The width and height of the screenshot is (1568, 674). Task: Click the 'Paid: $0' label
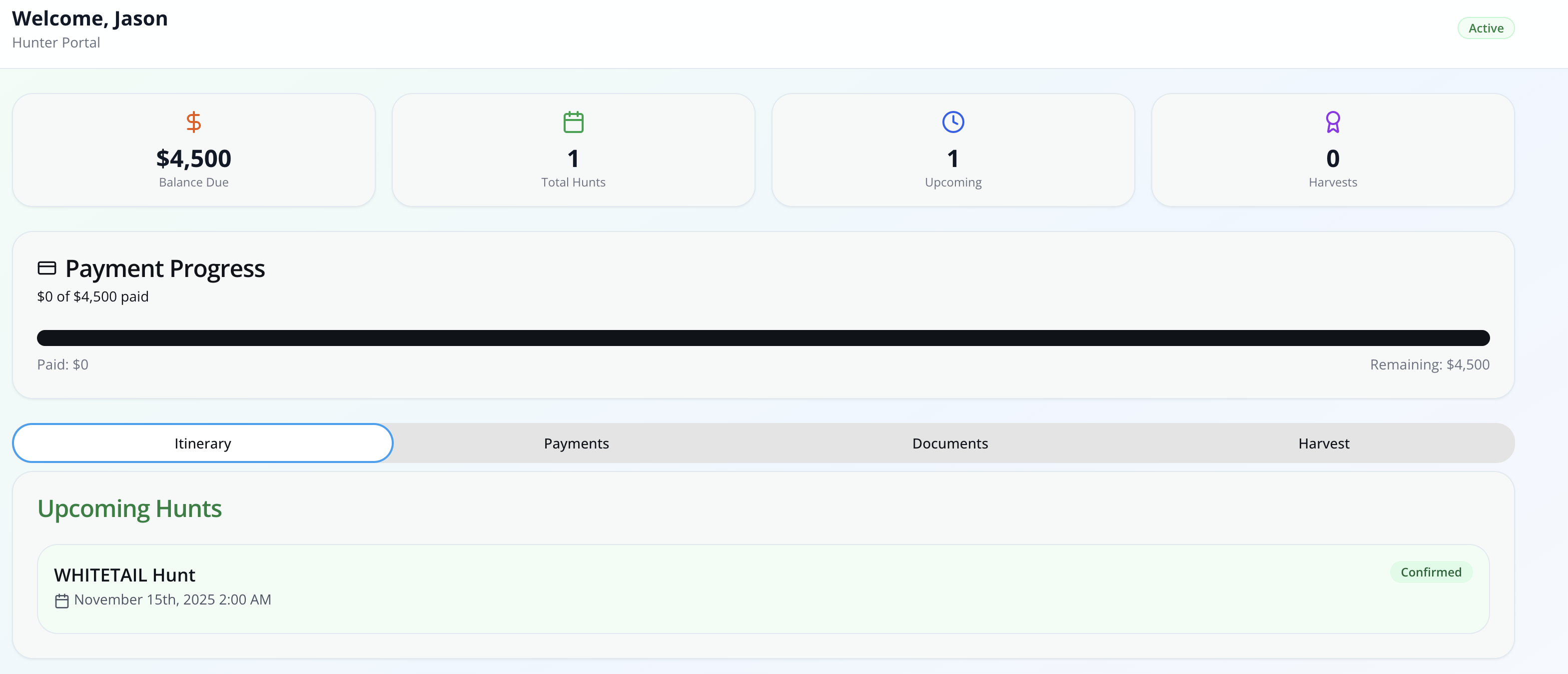pyautogui.click(x=62, y=364)
